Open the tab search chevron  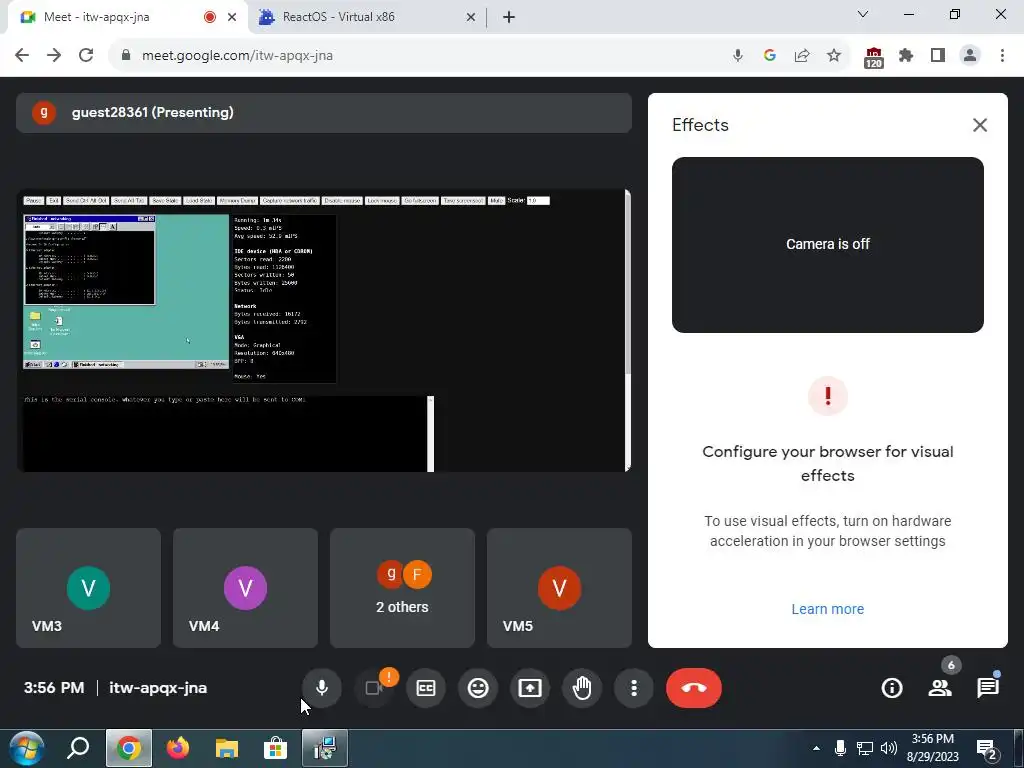click(863, 14)
